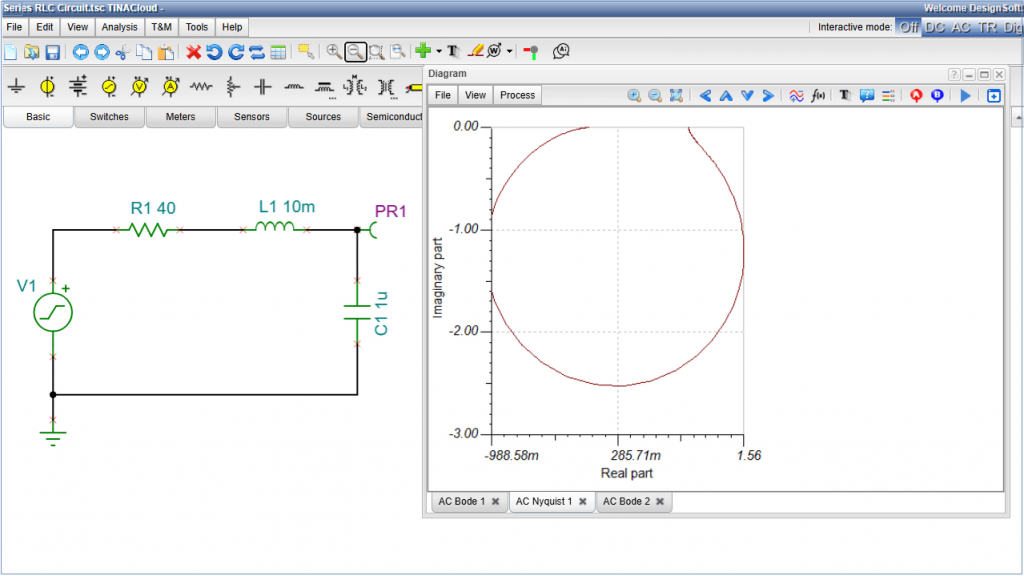Pick the resistor component from the toolbar

click(x=201, y=87)
